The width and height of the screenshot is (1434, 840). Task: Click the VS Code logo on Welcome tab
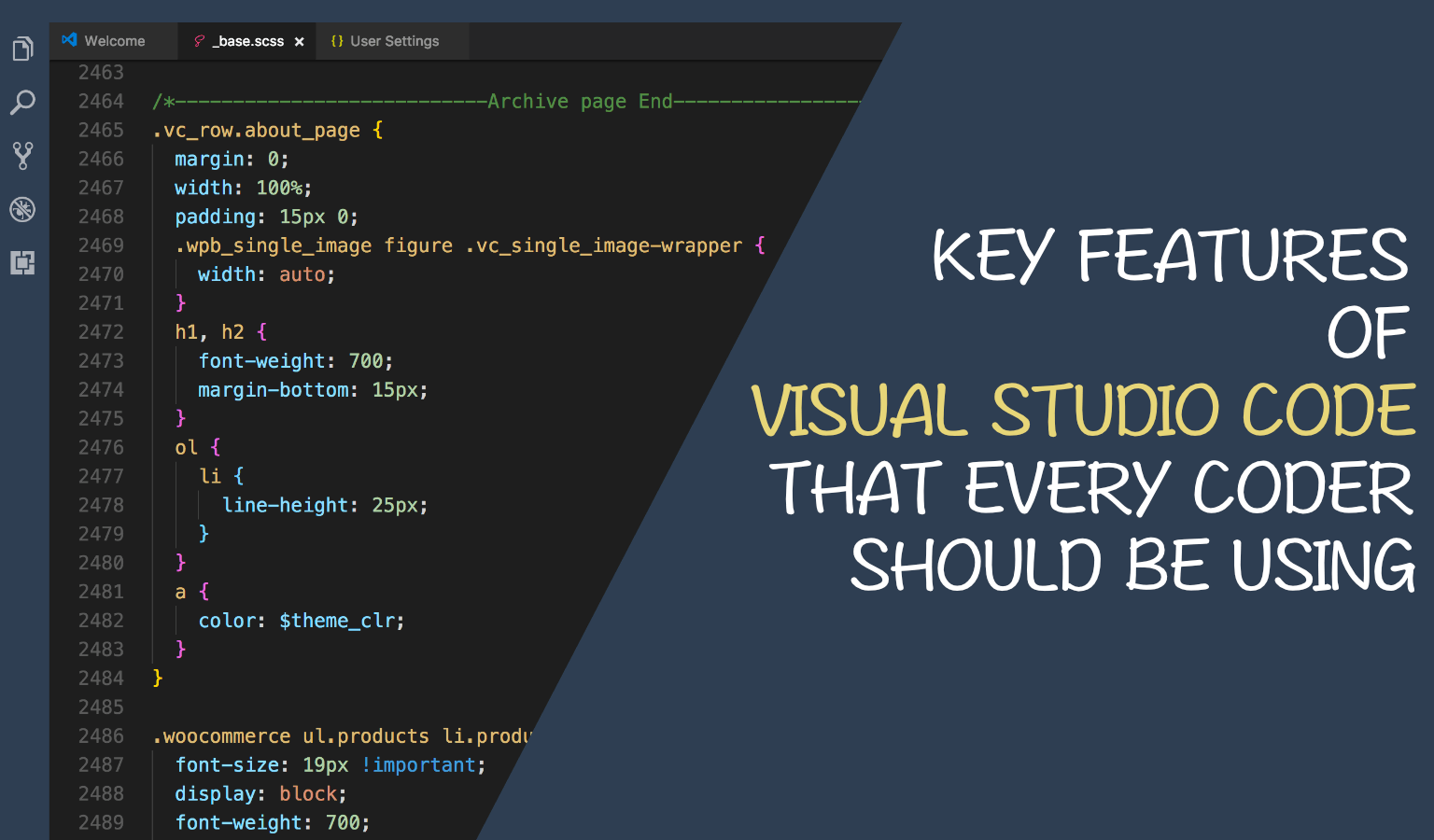click(69, 40)
